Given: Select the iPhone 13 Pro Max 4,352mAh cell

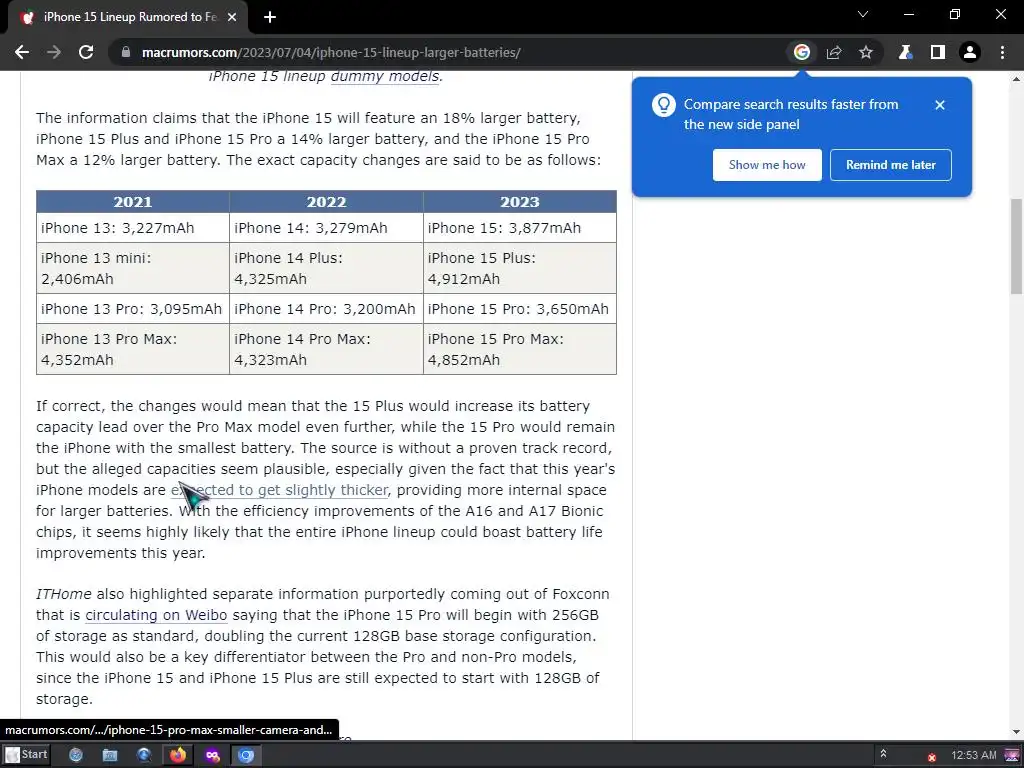Looking at the screenshot, I should (133, 349).
